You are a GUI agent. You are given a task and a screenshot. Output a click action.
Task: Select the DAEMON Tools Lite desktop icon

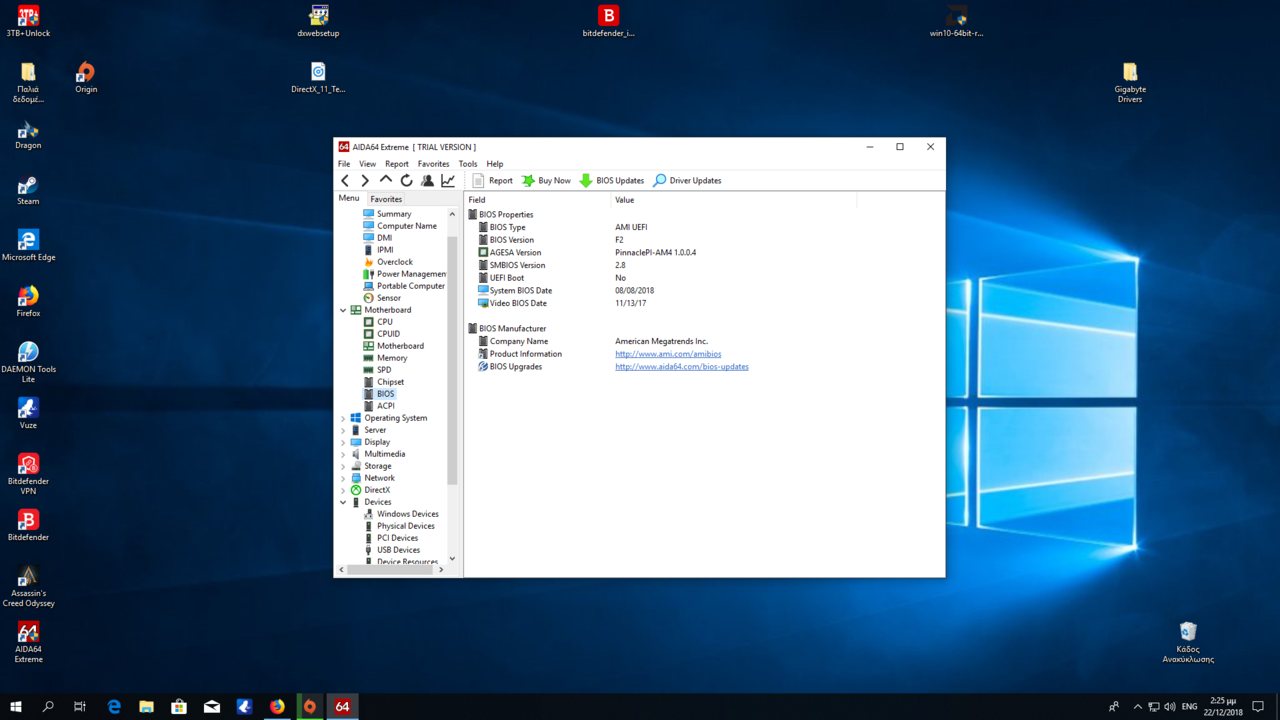click(x=28, y=361)
